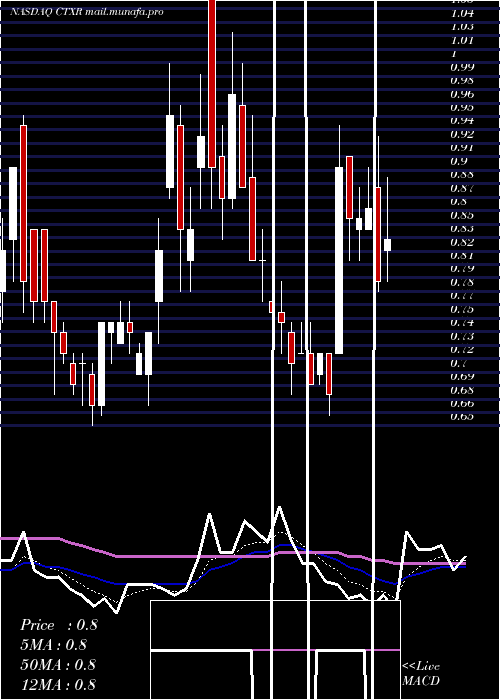
Task: Click the 0.72 price axis label
Action: point(462,350)
